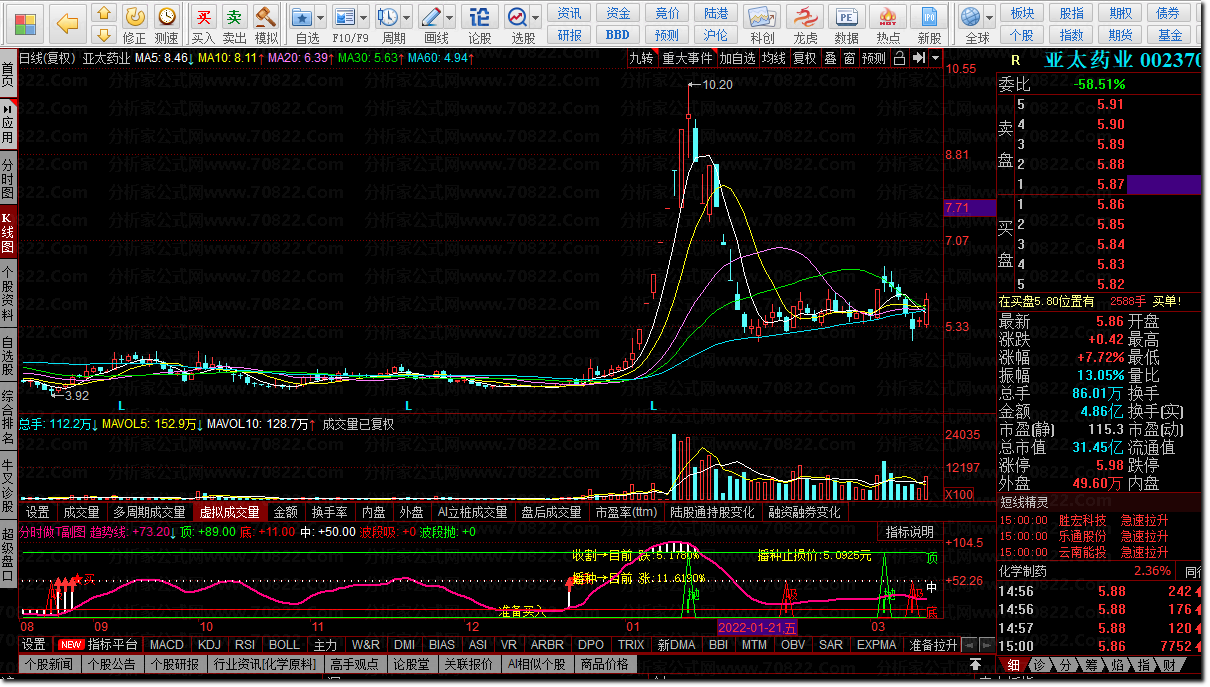This screenshot has width=1210, height=687.
Task: Toggle 复权 price adjustment in chart header
Action: (x=804, y=59)
